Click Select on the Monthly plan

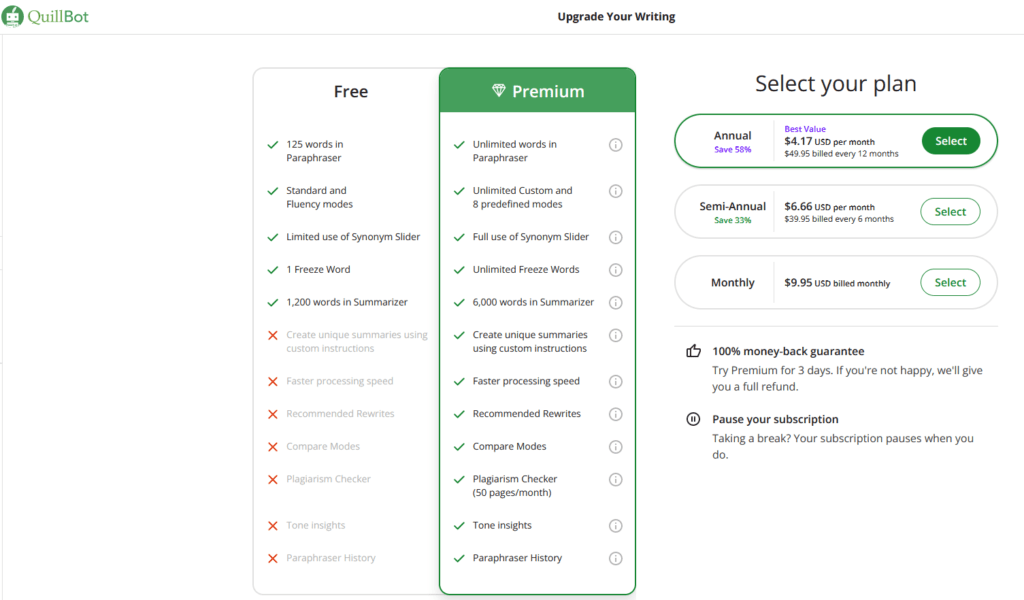950,282
